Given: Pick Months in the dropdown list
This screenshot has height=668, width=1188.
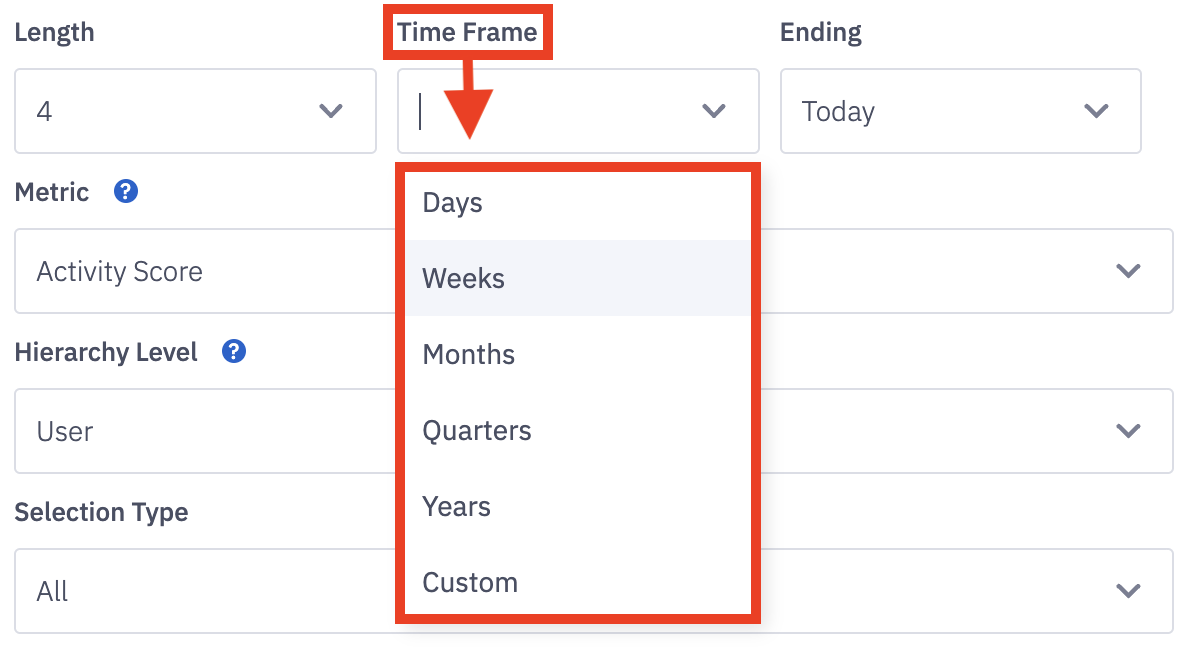Looking at the screenshot, I should click(x=578, y=354).
